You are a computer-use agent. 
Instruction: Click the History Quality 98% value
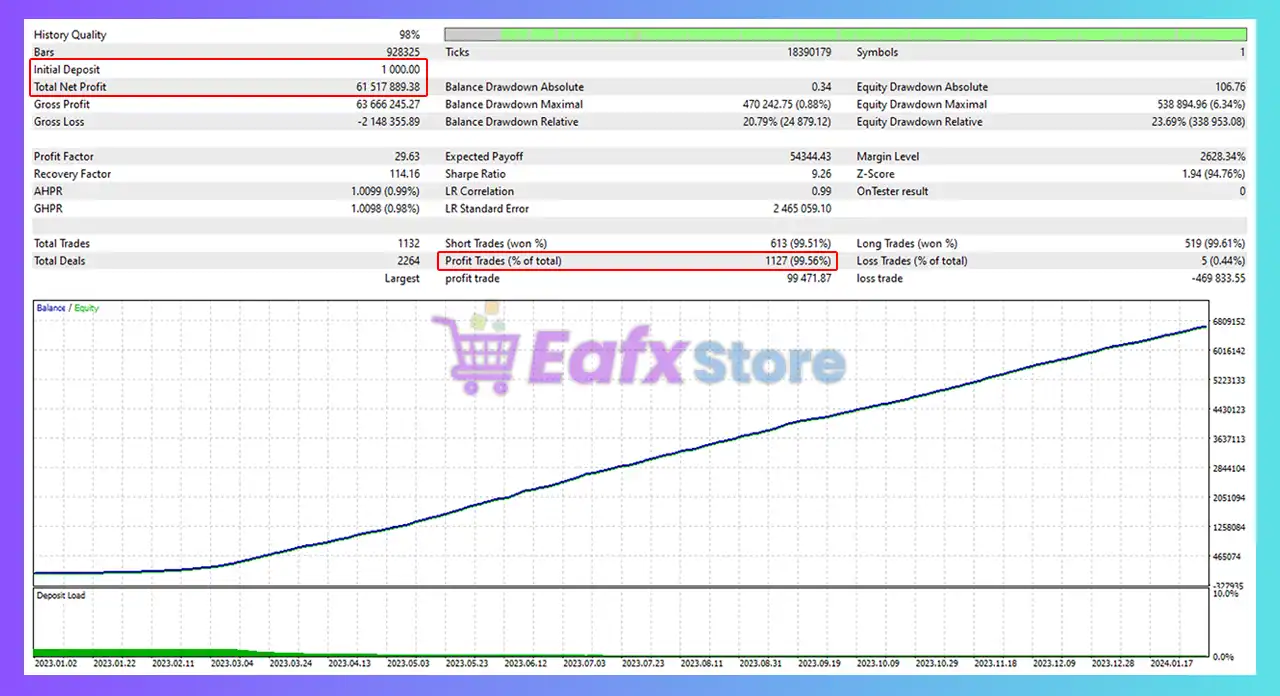coord(409,35)
